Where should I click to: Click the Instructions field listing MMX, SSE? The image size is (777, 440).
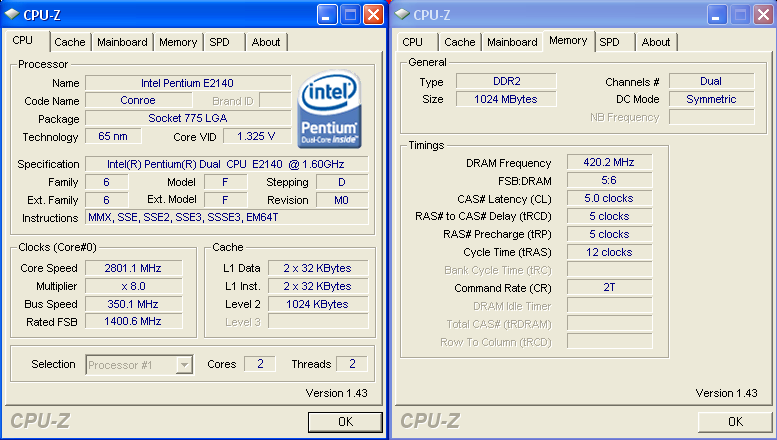point(226,218)
